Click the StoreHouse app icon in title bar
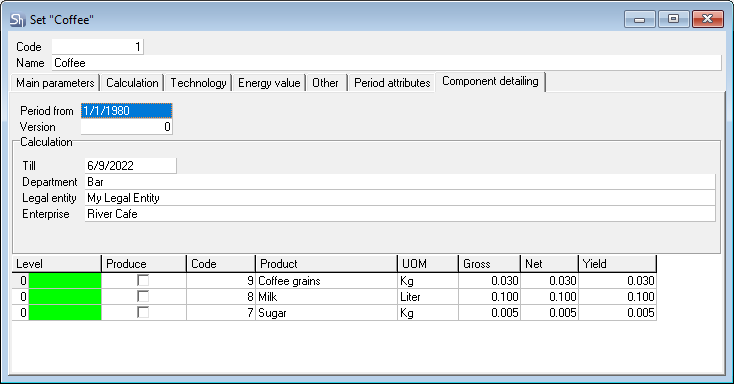734x384 pixels. [x=17, y=20]
